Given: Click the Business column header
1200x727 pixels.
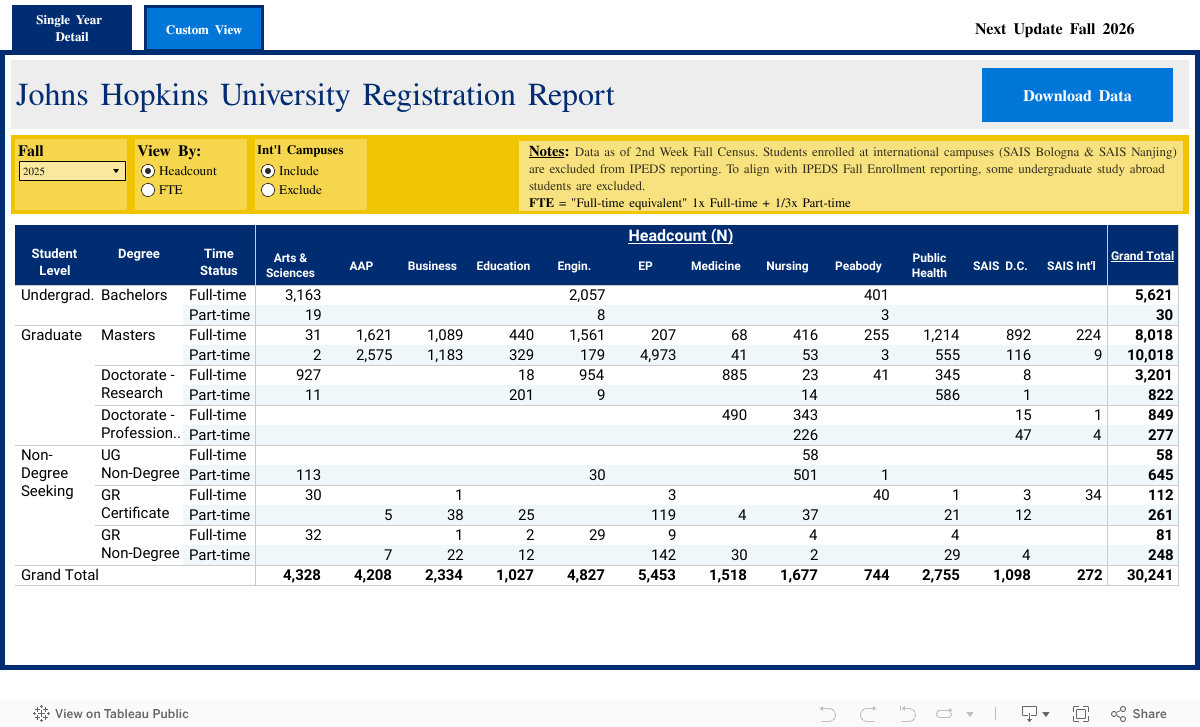Looking at the screenshot, I should tap(432, 266).
